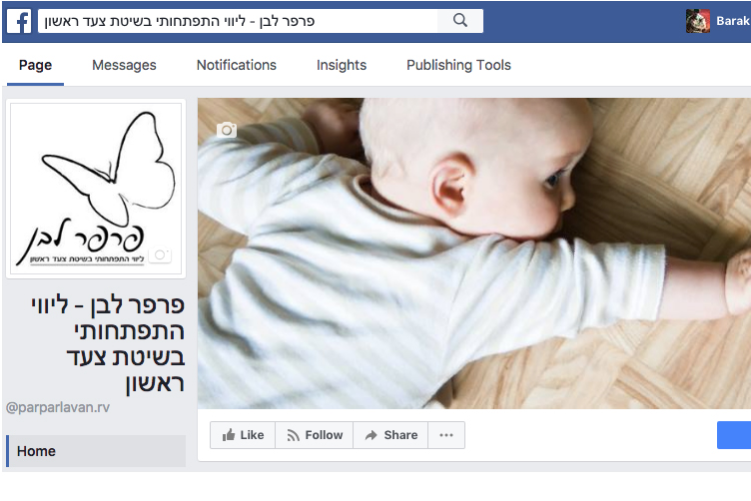
Task: Follow this page
Action: 314,435
